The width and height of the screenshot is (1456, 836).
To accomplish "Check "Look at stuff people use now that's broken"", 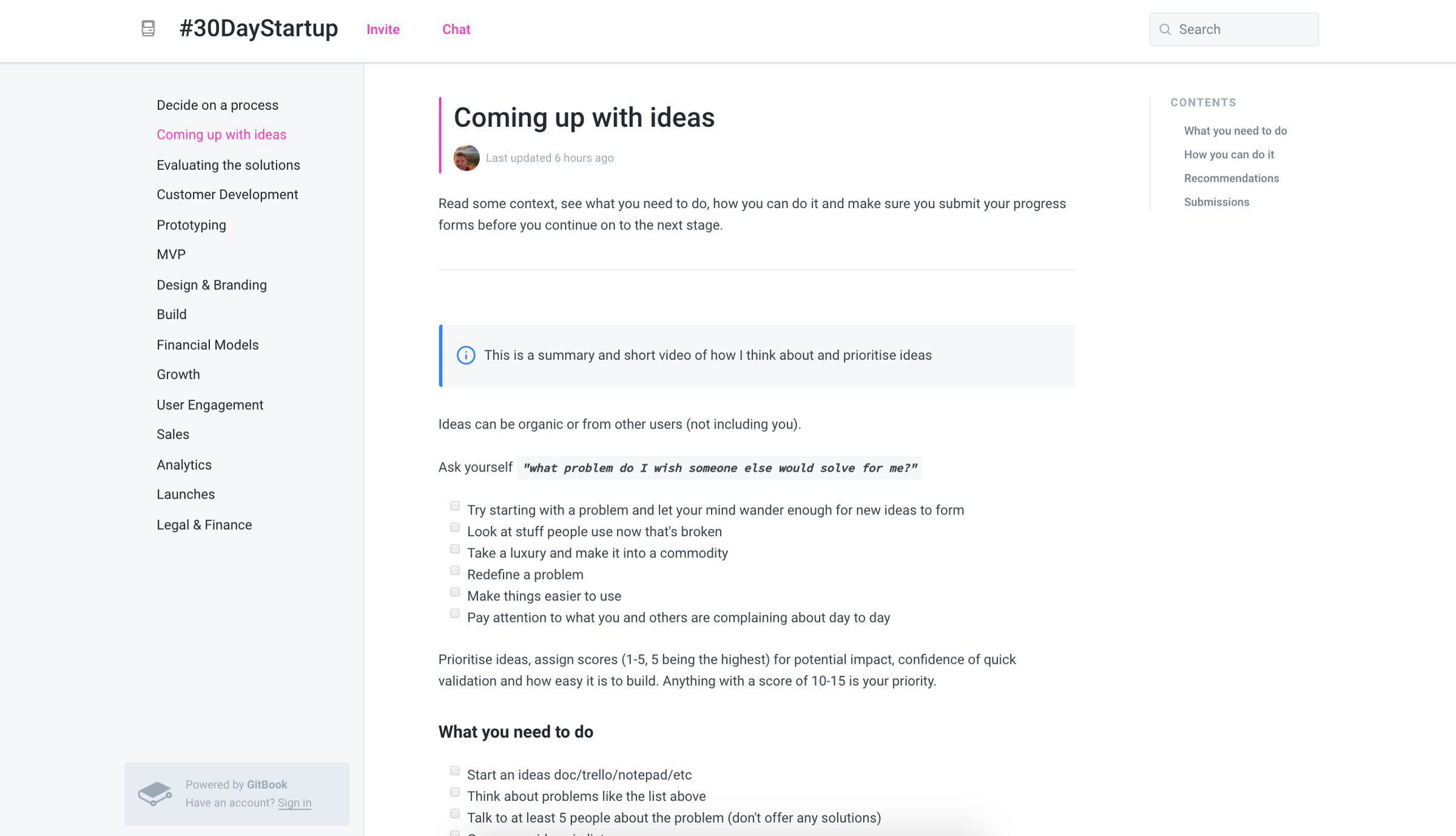I will pos(454,528).
